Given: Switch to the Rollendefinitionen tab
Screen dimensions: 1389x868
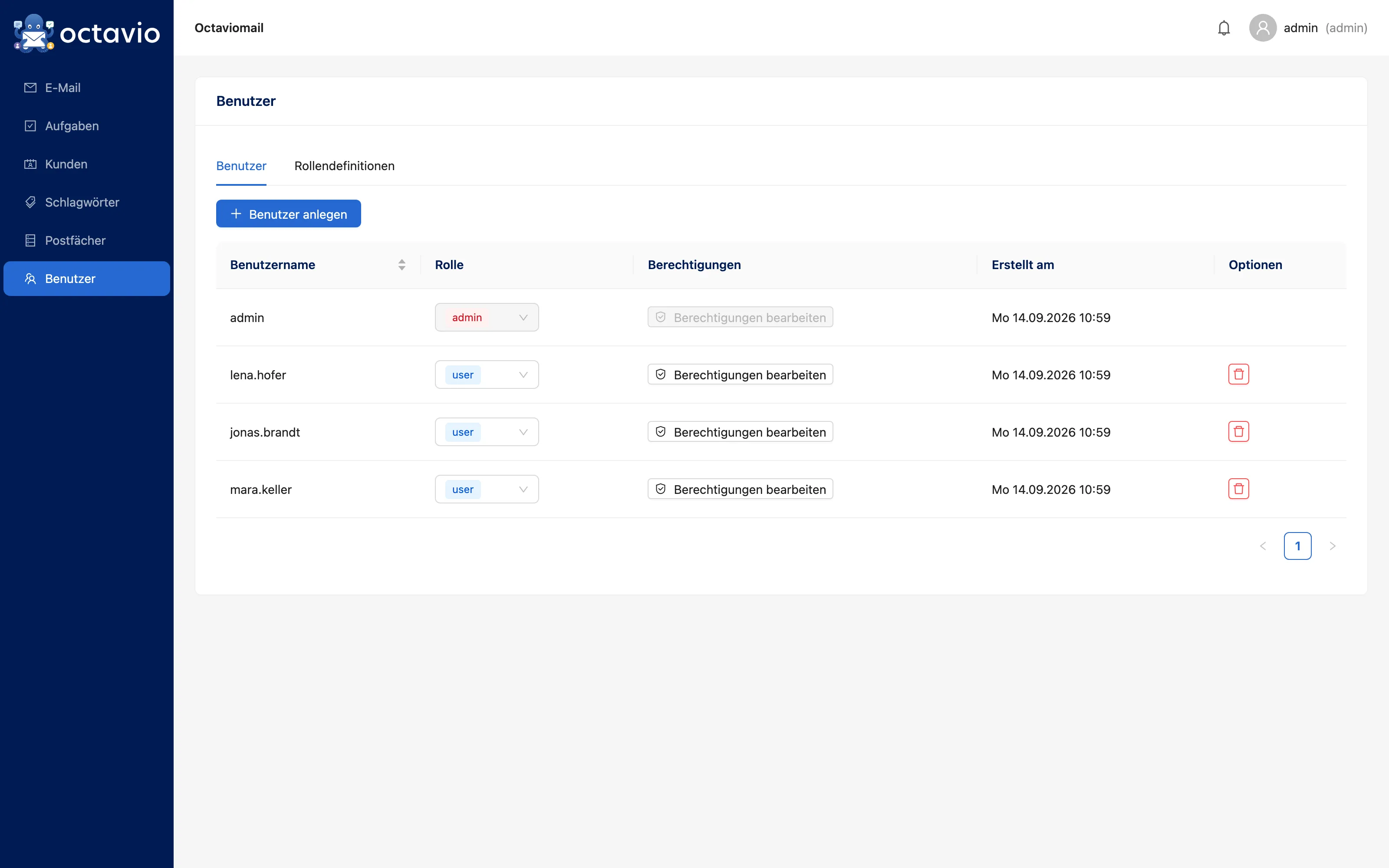Looking at the screenshot, I should tap(344, 166).
